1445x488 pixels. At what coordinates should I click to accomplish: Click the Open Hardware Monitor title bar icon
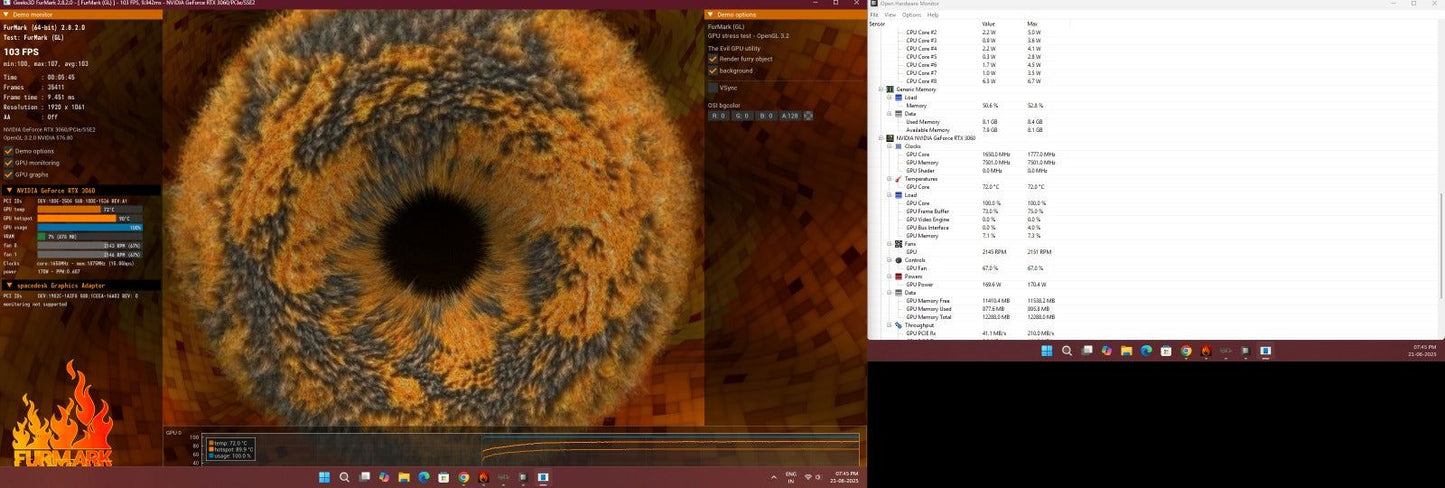coord(875,4)
